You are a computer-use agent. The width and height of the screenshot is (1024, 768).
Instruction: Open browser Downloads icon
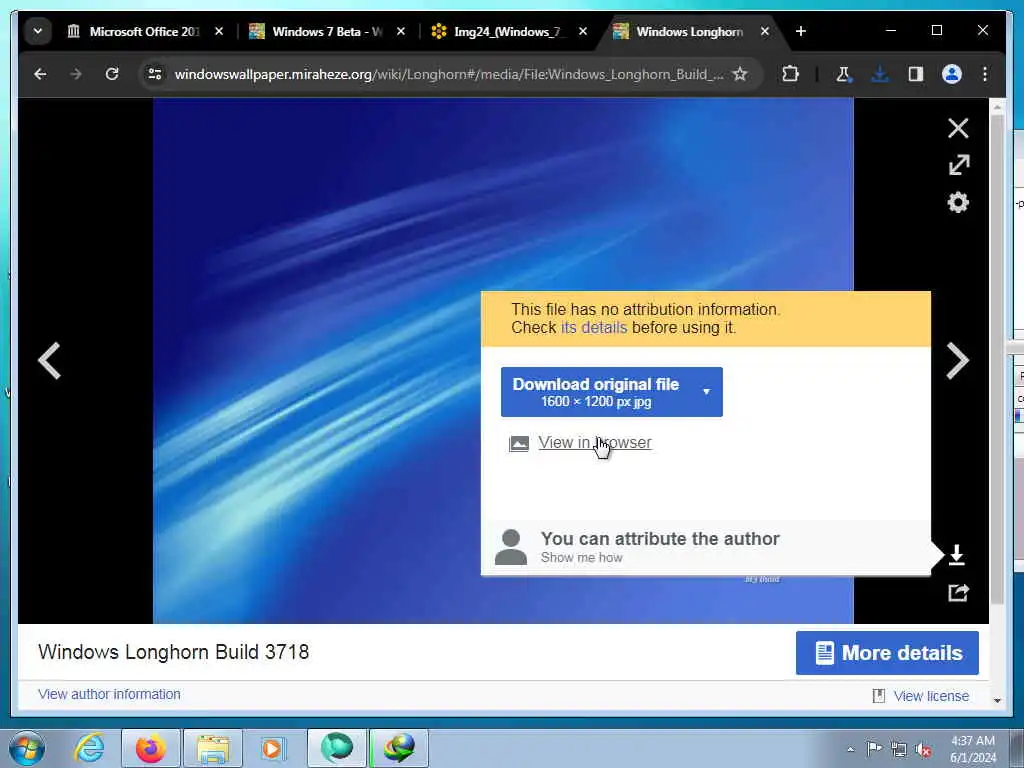[880, 74]
